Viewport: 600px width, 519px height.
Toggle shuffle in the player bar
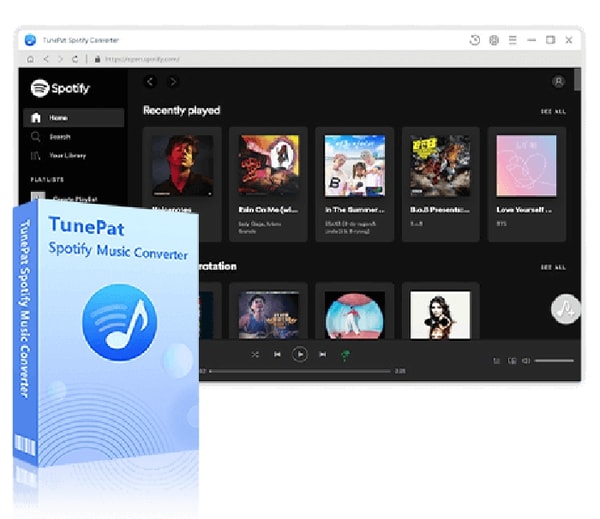(x=255, y=354)
